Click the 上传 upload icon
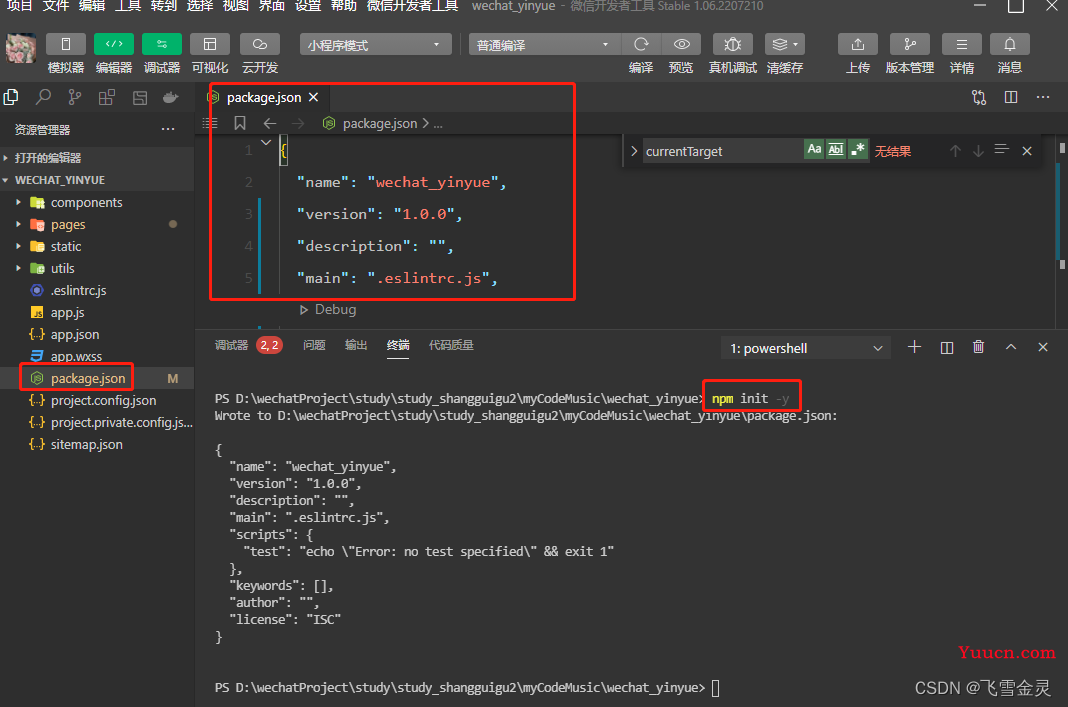 click(x=857, y=44)
